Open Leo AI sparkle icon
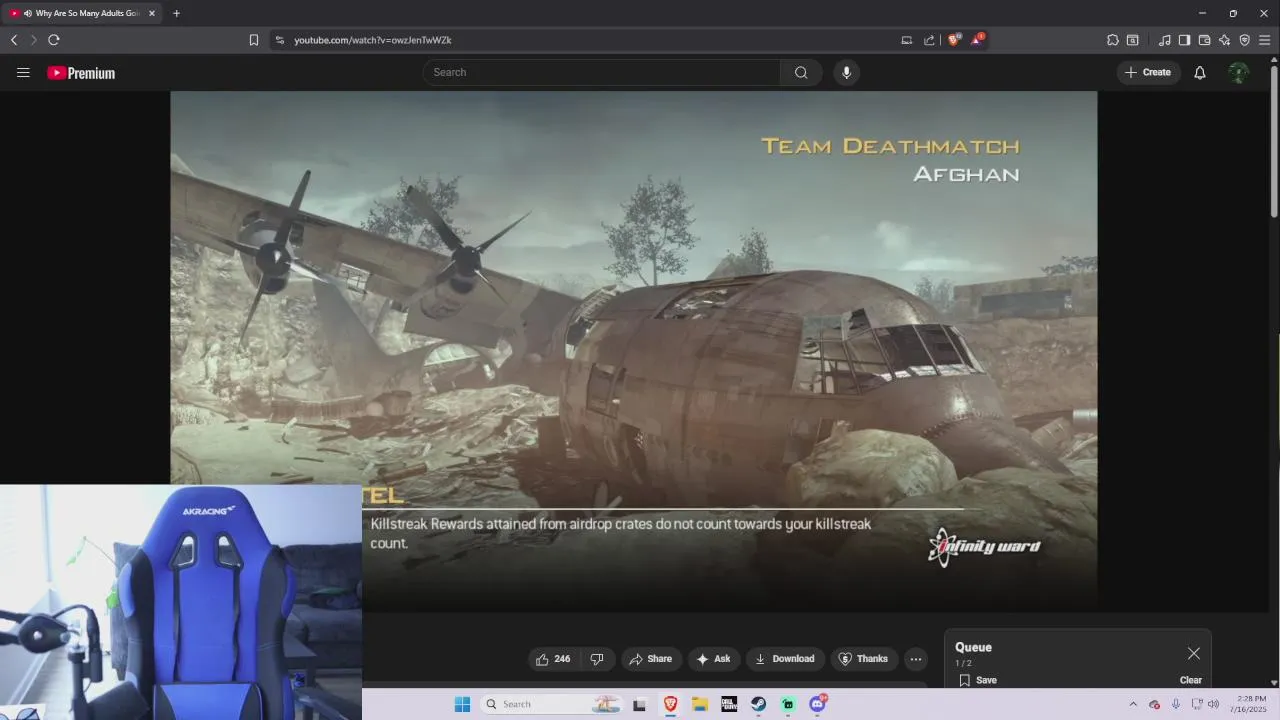1280x720 pixels. (x=1224, y=40)
